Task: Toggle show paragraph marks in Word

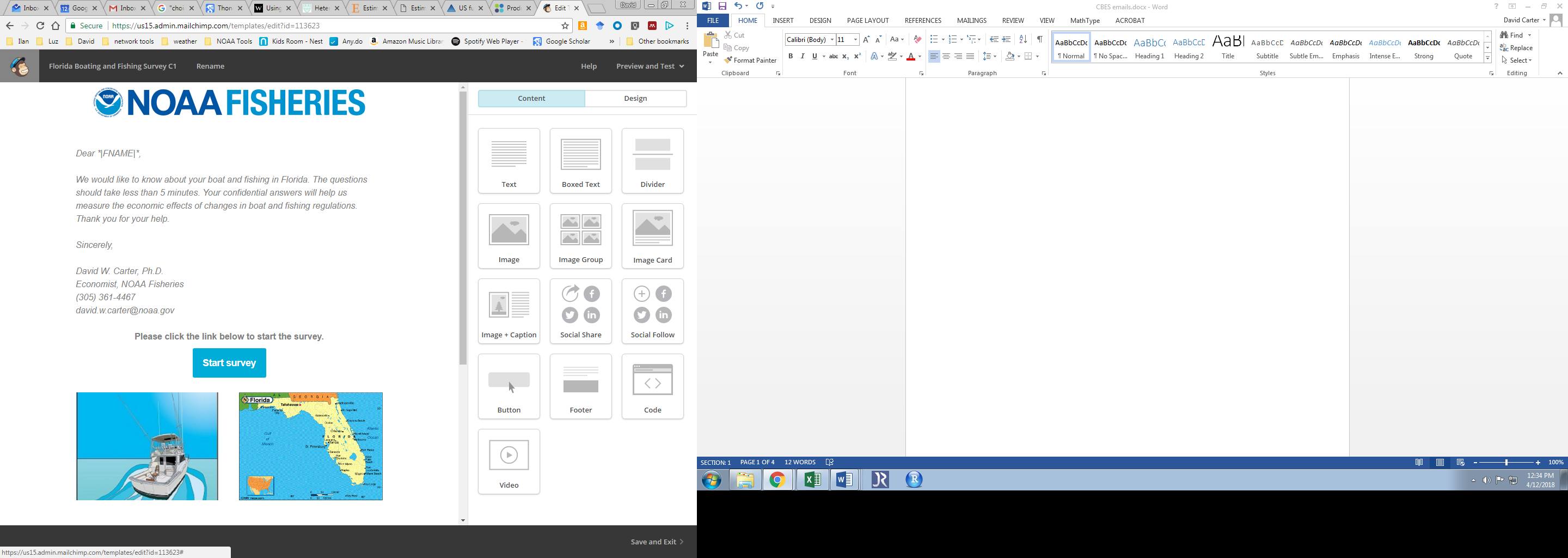Action: (1040, 40)
